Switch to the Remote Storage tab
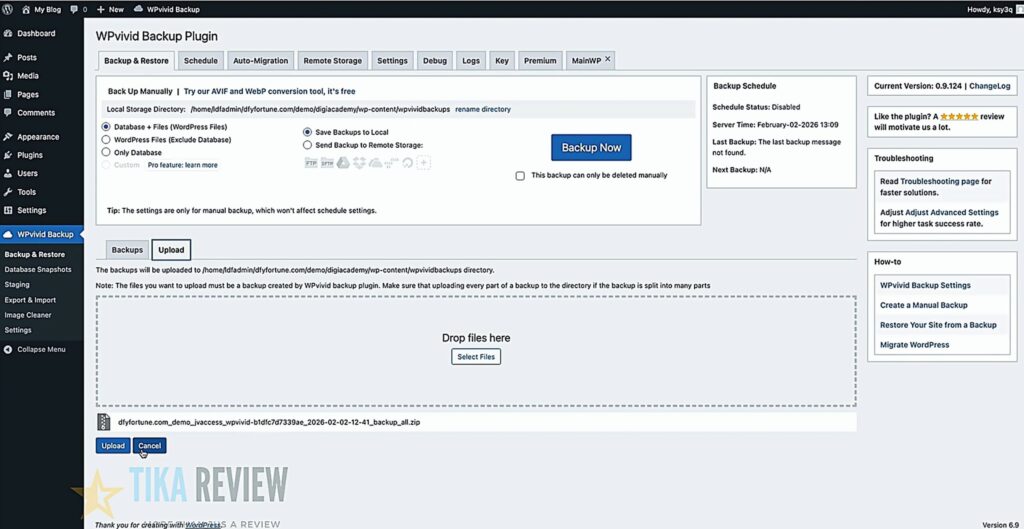The image size is (1024, 529). [332, 61]
